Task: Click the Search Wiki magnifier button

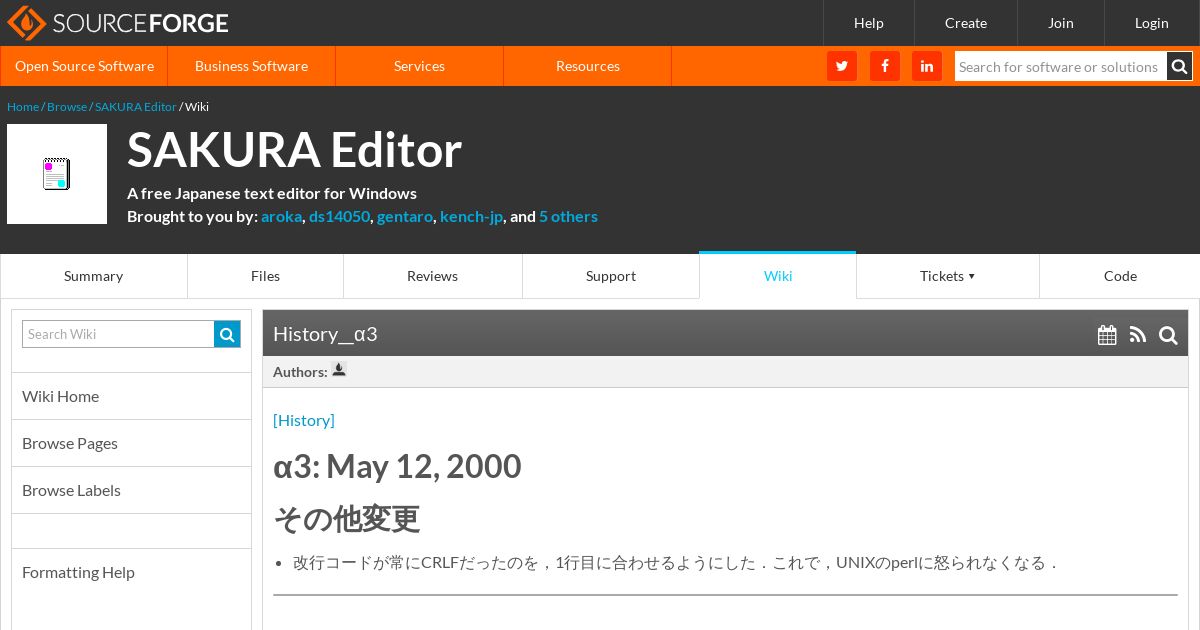Action: [x=227, y=334]
